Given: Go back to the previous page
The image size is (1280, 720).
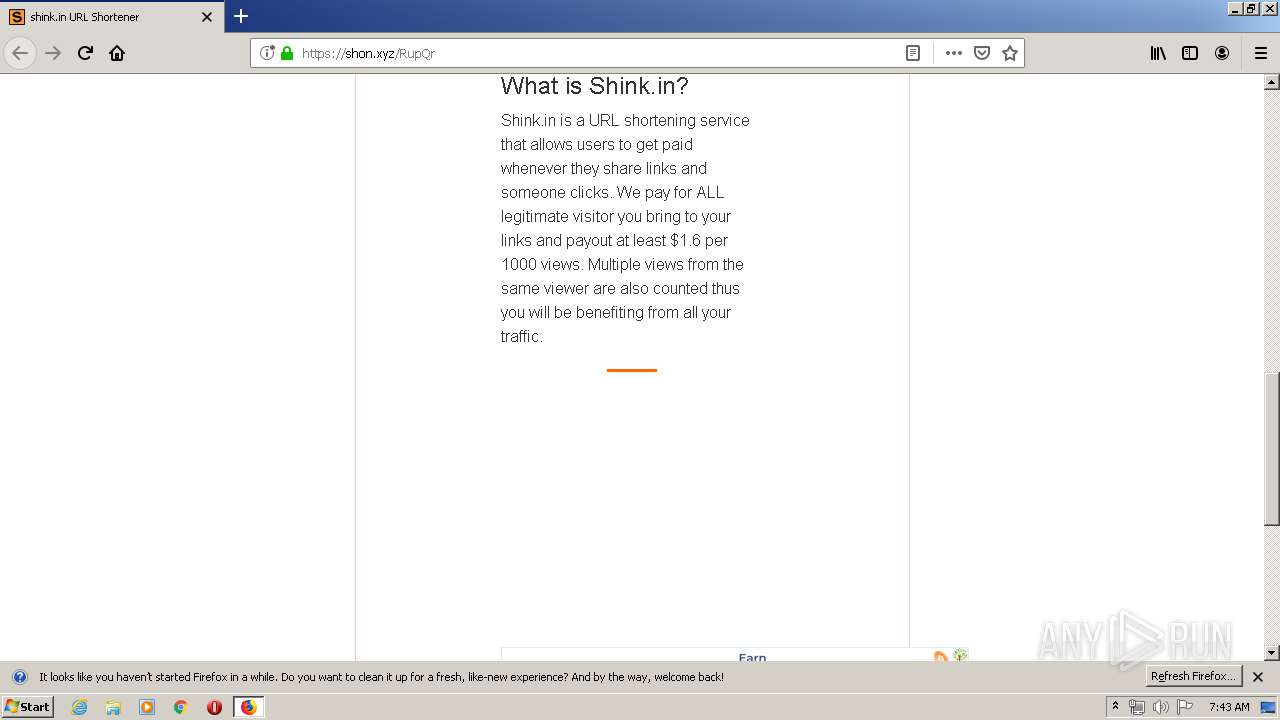Looking at the screenshot, I should [20, 53].
